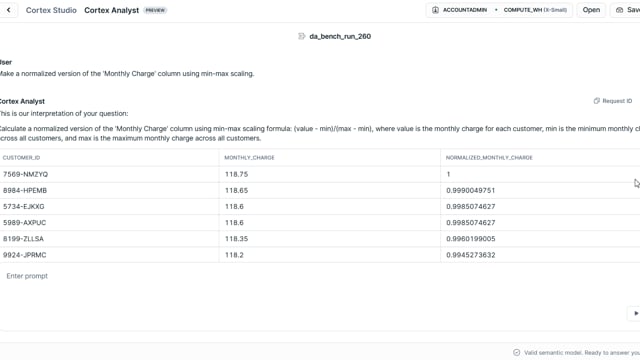Select cell 9924-JPRMC
The height and width of the screenshot is (360, 640).
point(24,255)
